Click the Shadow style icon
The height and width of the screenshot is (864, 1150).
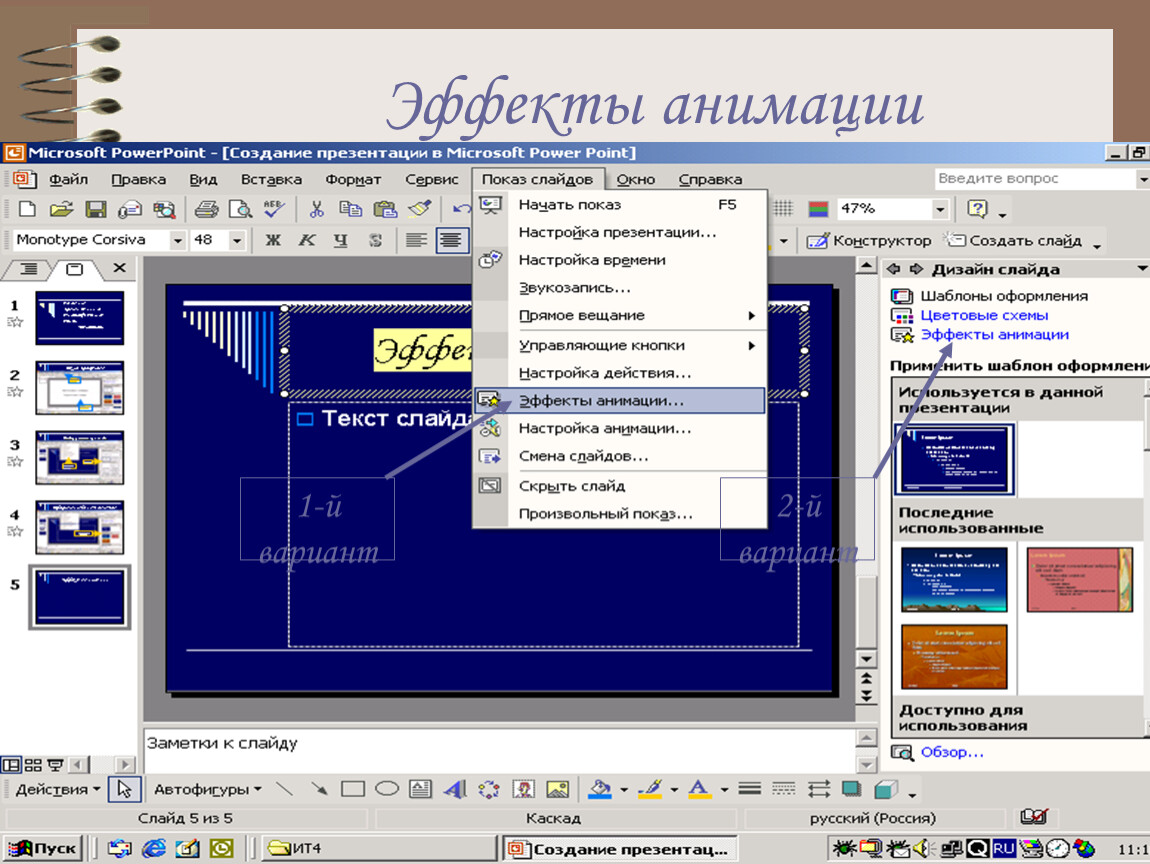coord(851,789)
